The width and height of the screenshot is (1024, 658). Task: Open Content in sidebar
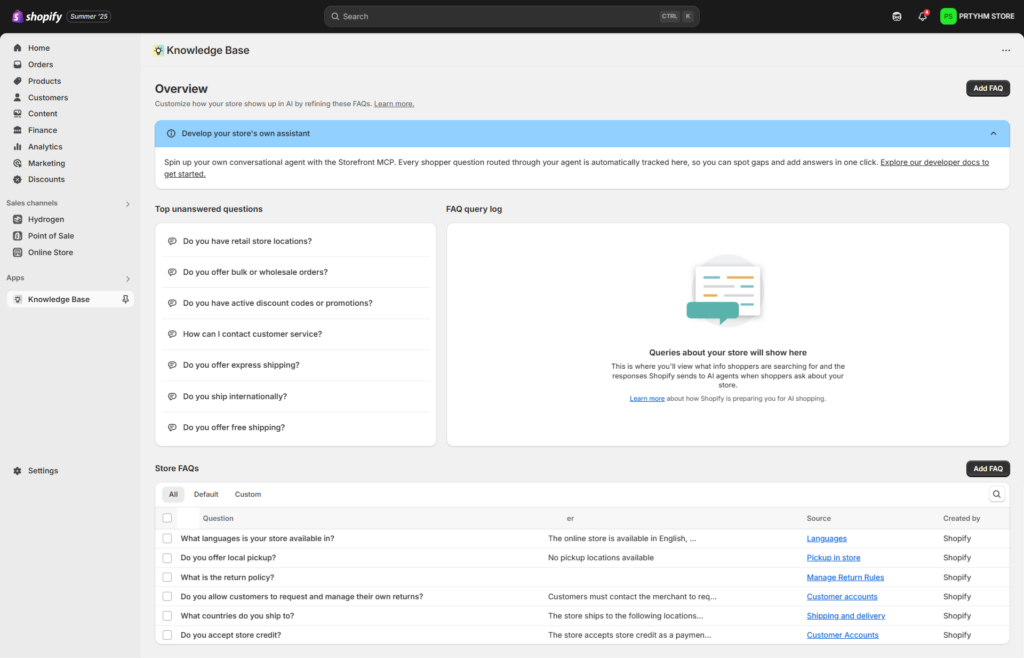pyautogui.click(x=42, y=114)
